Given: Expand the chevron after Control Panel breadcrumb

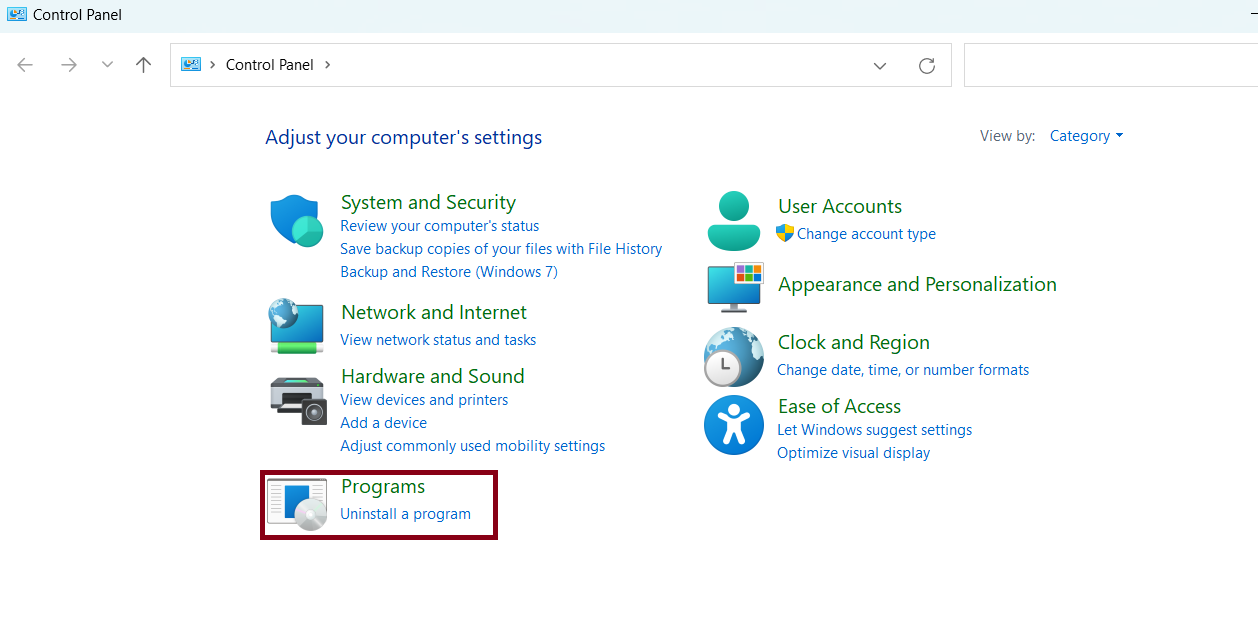Looking at the screenshot, I should tap(327, 65).
